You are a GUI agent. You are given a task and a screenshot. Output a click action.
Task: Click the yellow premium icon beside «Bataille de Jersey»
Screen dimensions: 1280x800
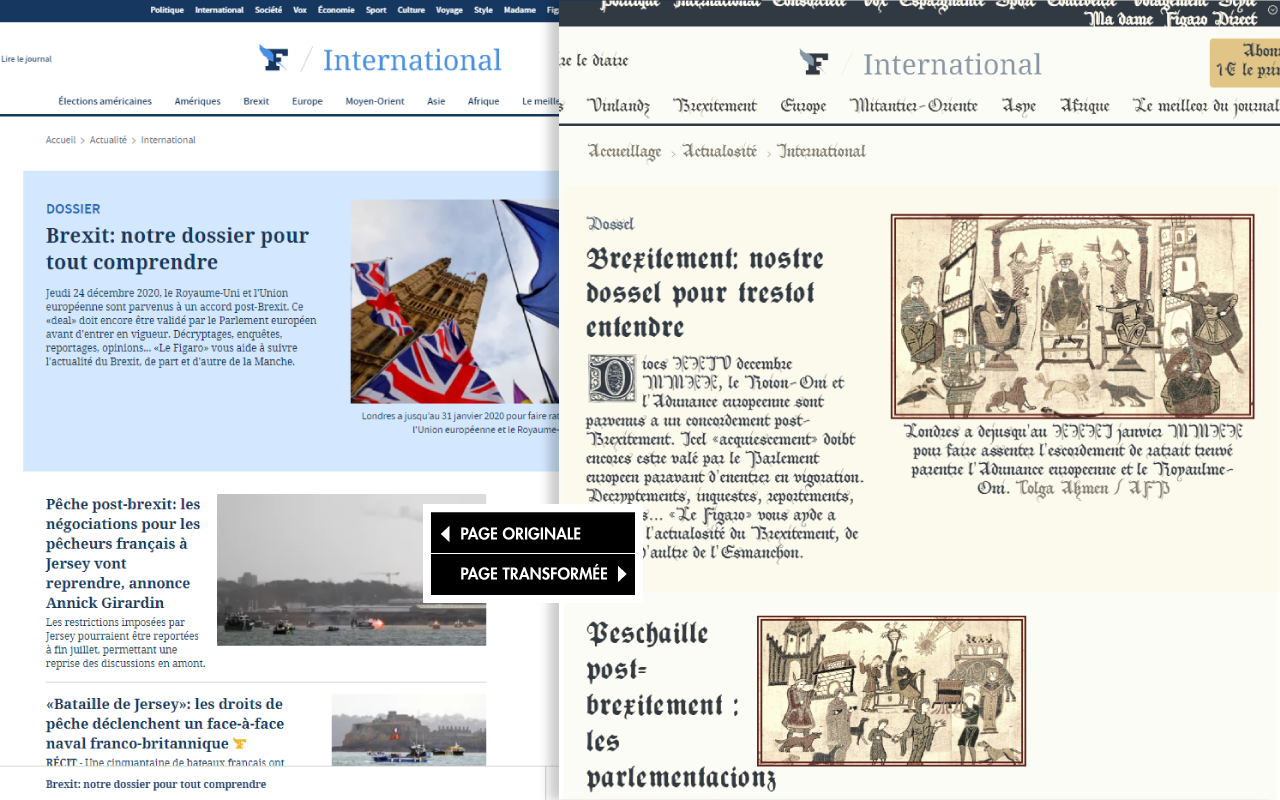[x=239, y=744]
